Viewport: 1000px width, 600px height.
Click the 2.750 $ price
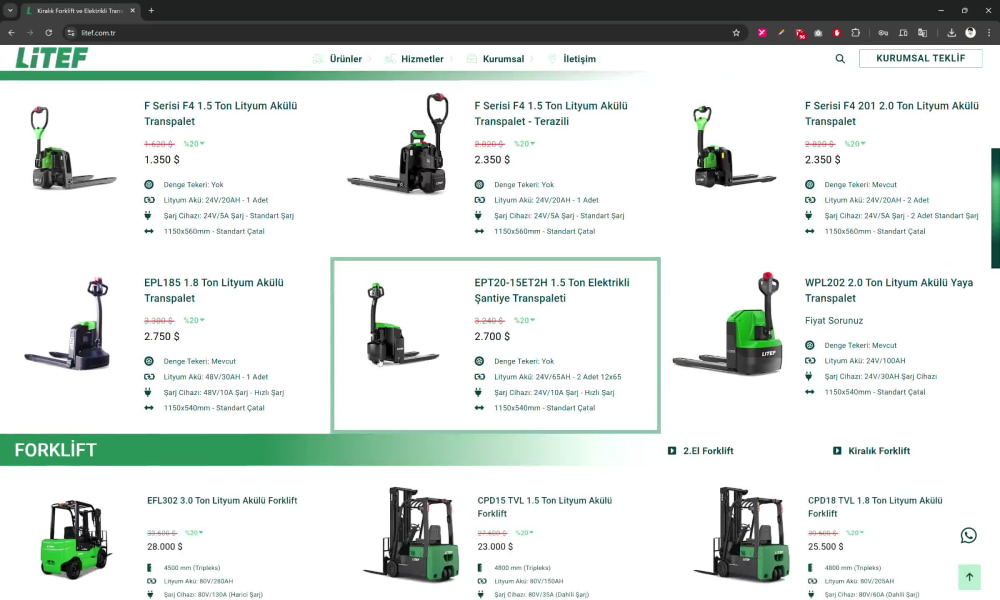[x=161, y=336]
